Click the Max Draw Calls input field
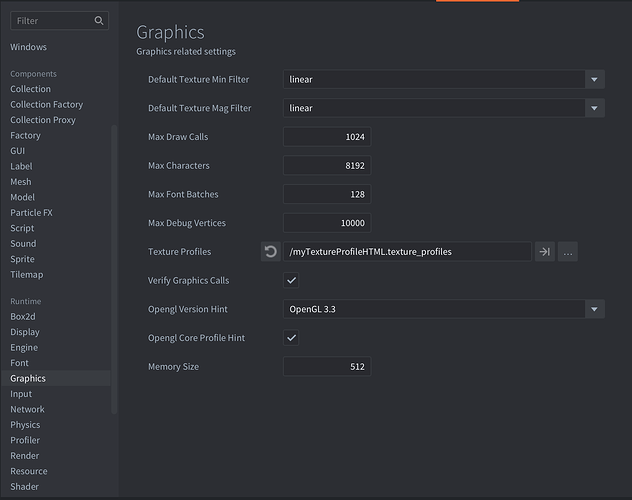The image size is (632, 500). [x=327, y=137]
